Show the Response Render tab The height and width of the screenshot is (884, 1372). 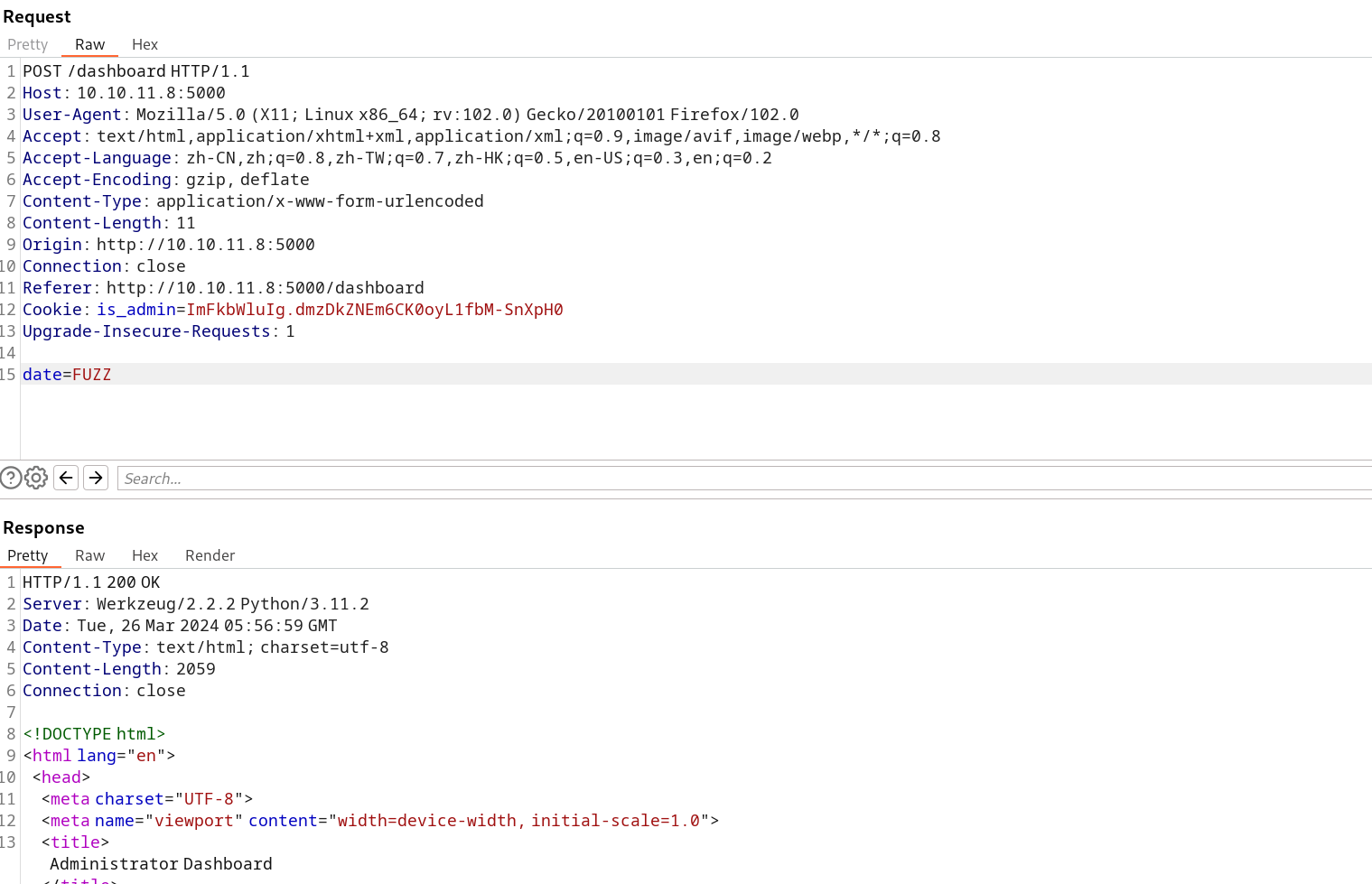tap(210, 555)
